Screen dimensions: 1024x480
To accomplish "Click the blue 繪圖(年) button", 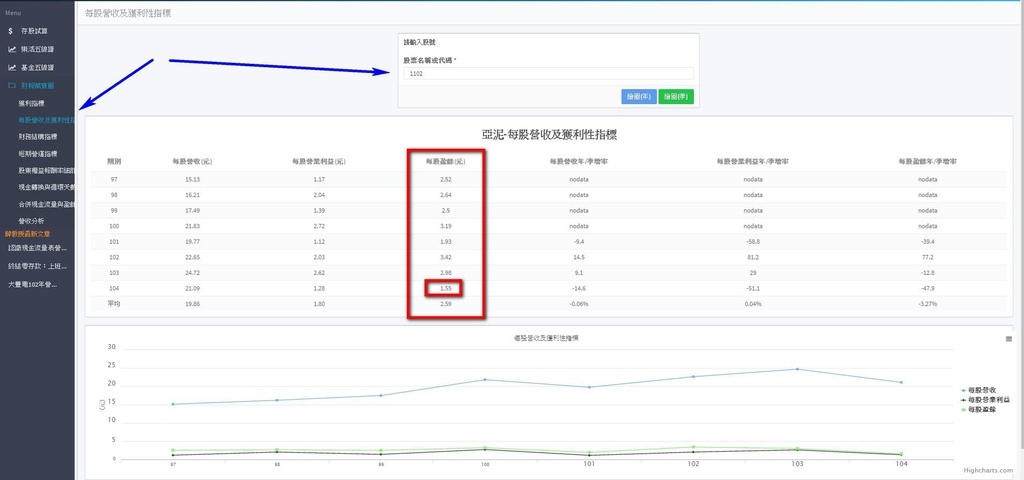I will point(639,97).
